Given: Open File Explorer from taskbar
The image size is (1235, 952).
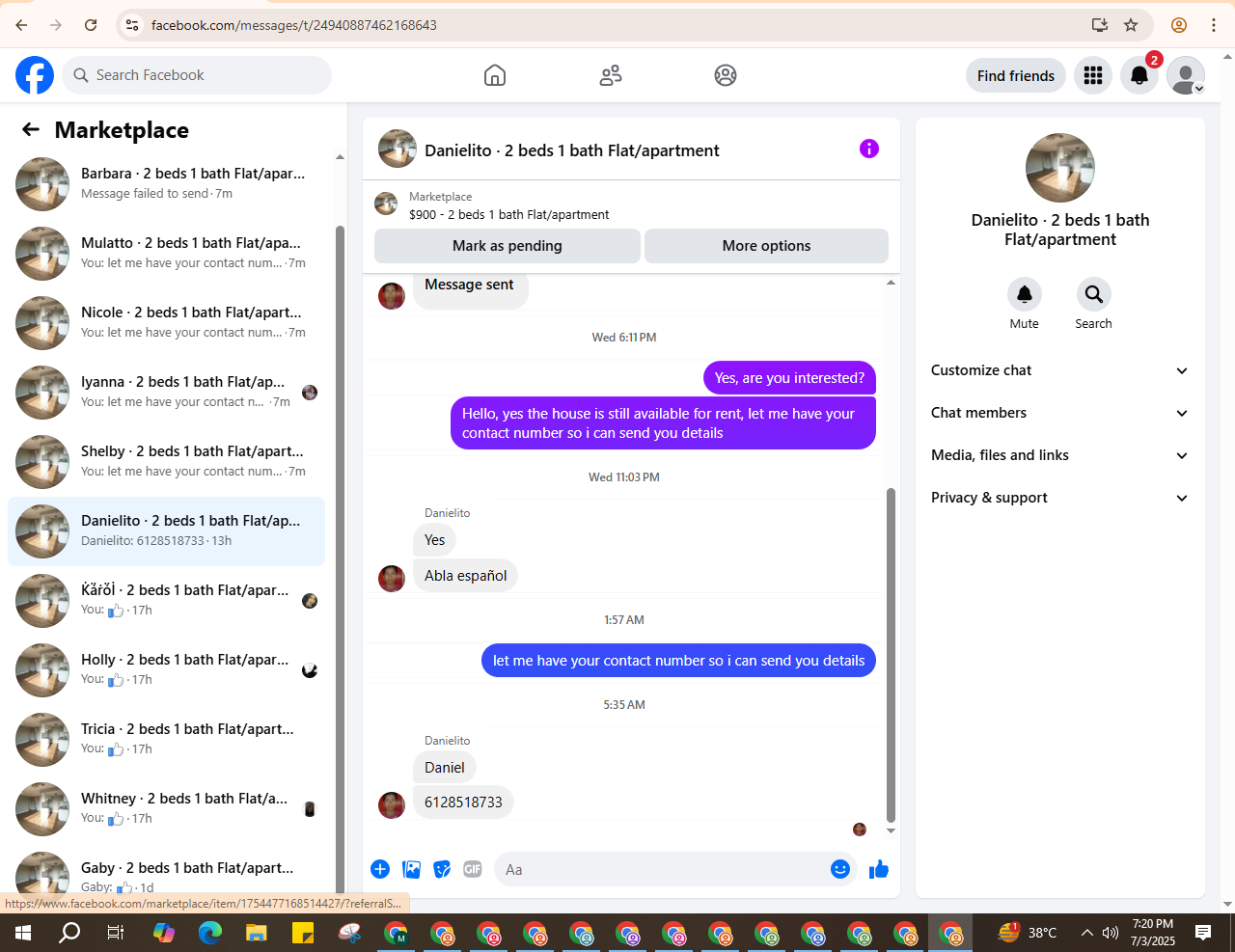Looking at the screenshot, I should click(256, 933).
